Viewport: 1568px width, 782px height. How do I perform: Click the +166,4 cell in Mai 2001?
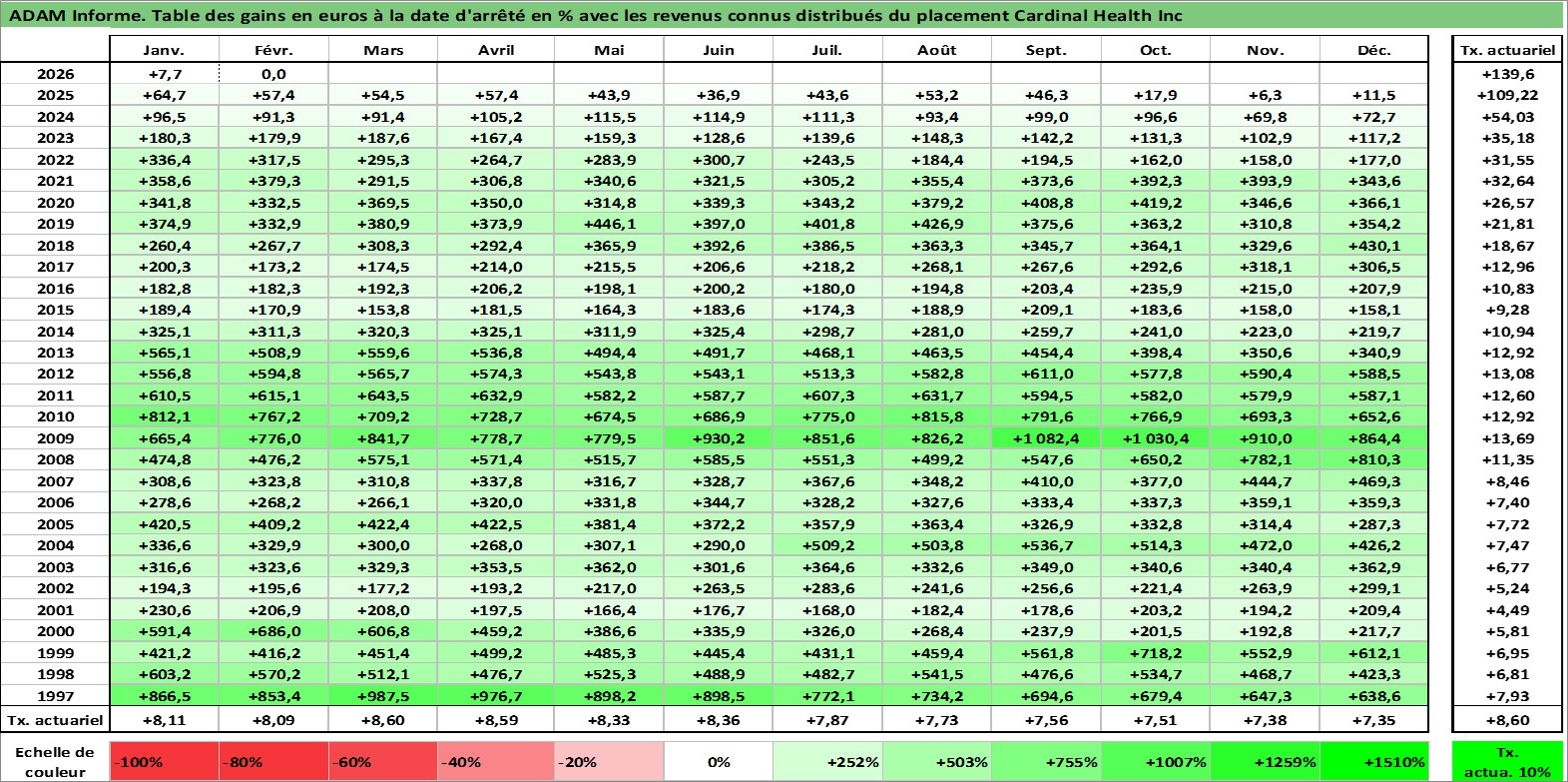click(609, 609)
